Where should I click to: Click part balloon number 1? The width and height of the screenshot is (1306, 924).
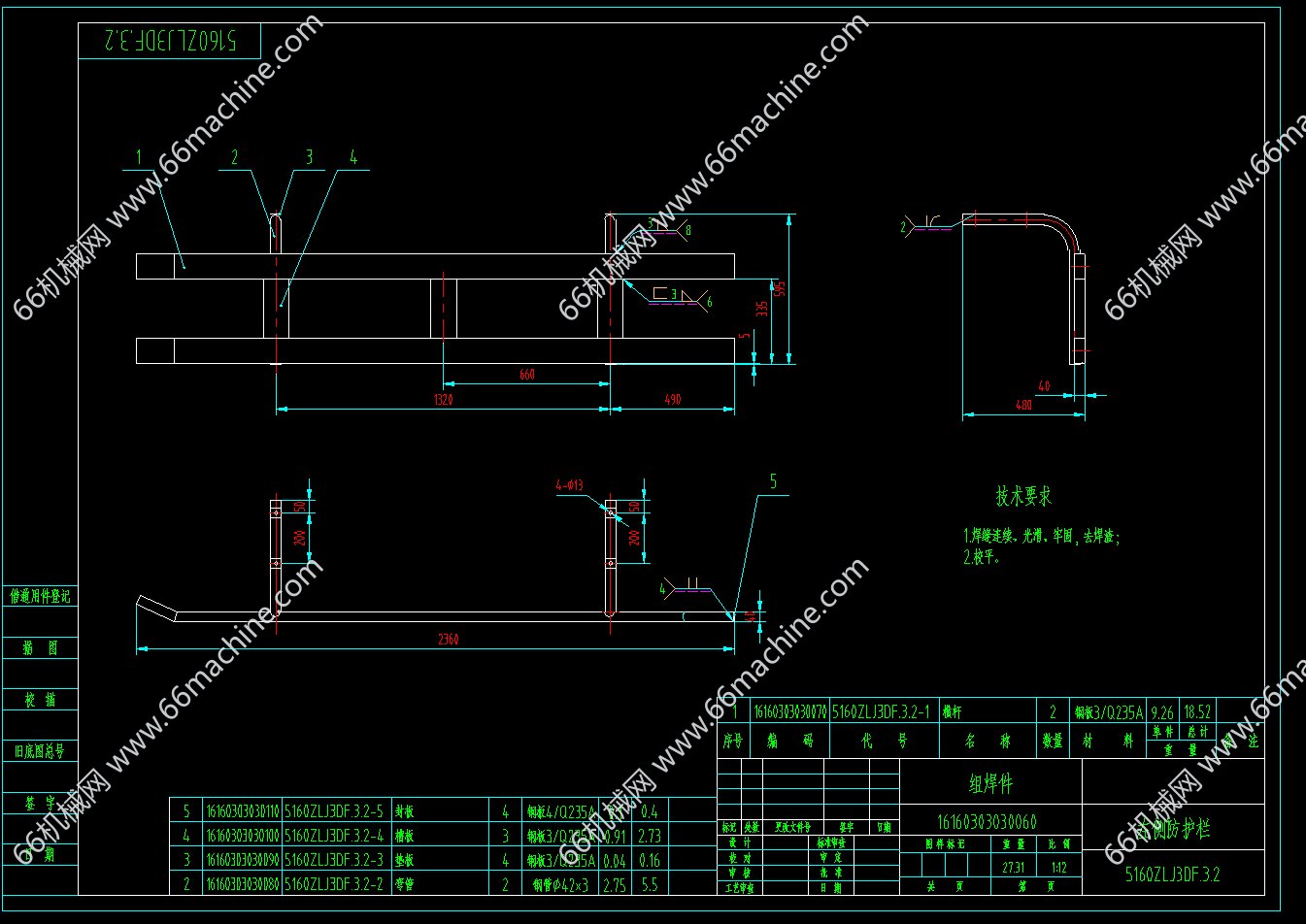tap(139, 158)
